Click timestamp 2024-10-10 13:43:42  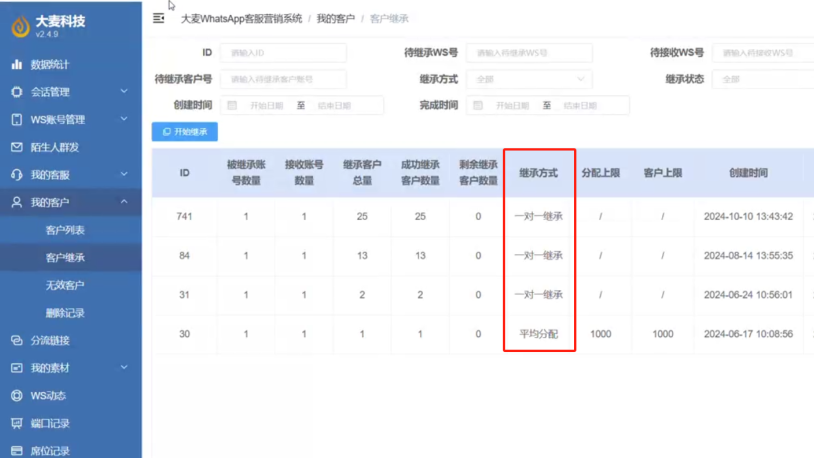pos(748,217)
